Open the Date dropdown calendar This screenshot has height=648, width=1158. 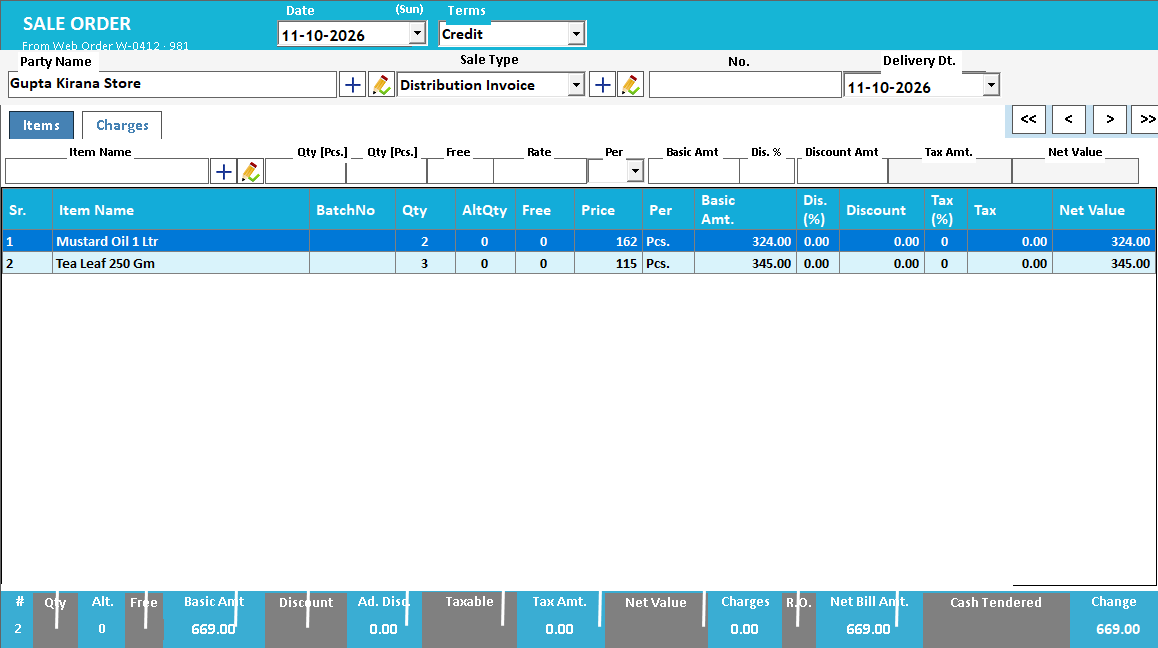(417, 33)
